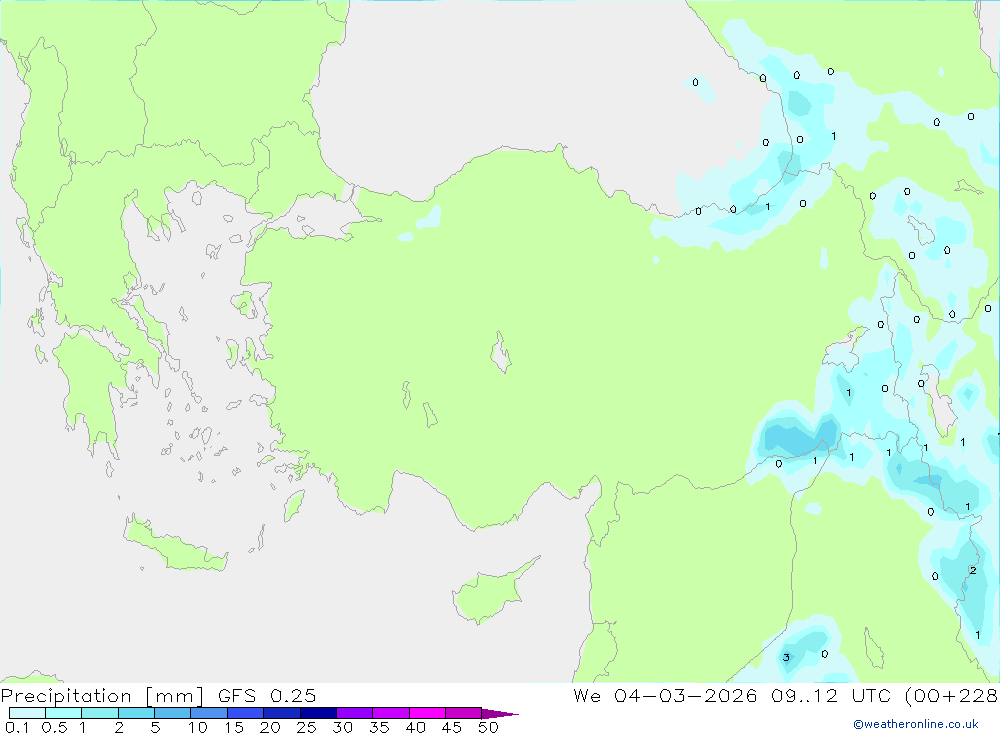Click the Precipitation [mm] title

102,695
